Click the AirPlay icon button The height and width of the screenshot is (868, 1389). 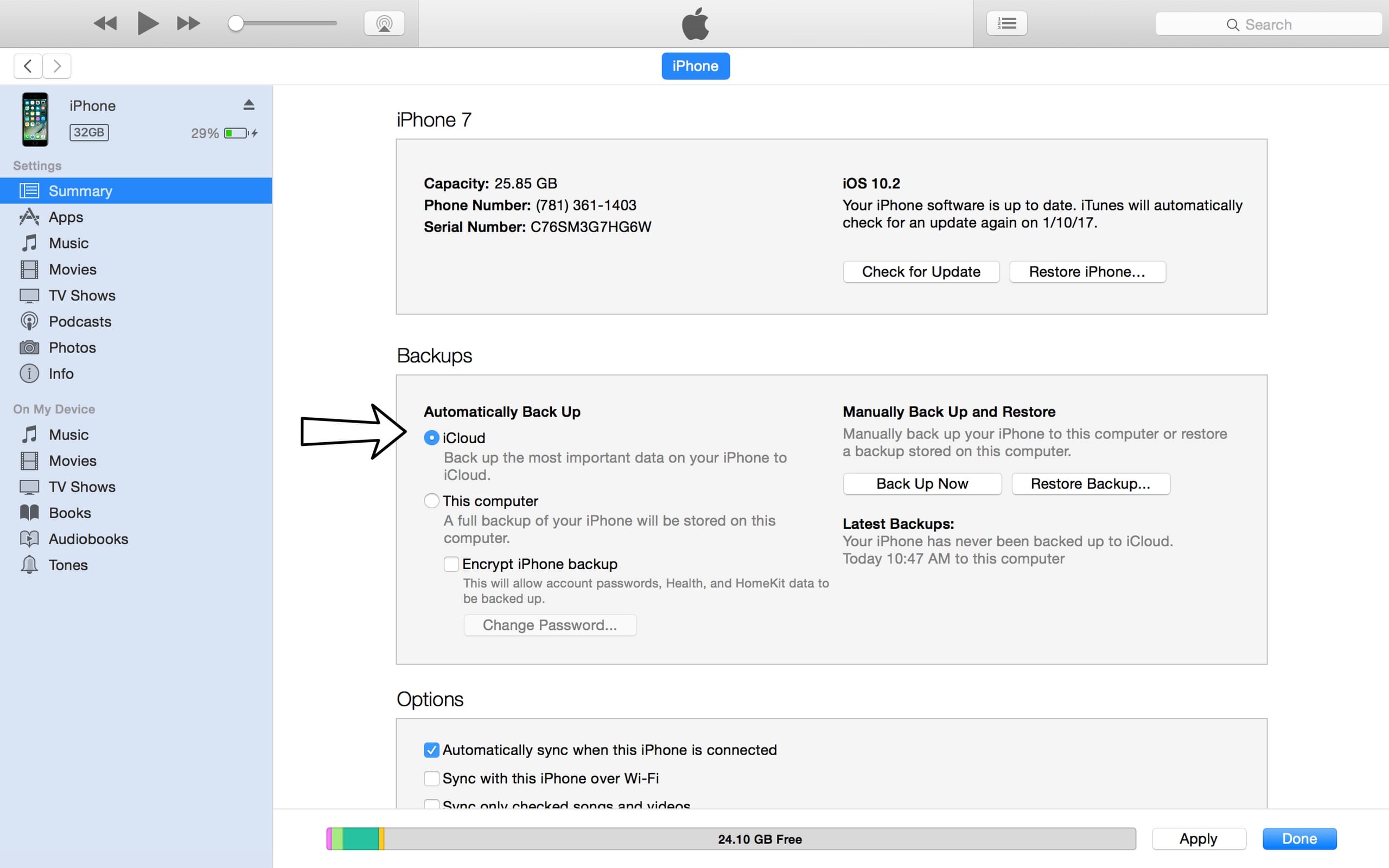(384, 23)
